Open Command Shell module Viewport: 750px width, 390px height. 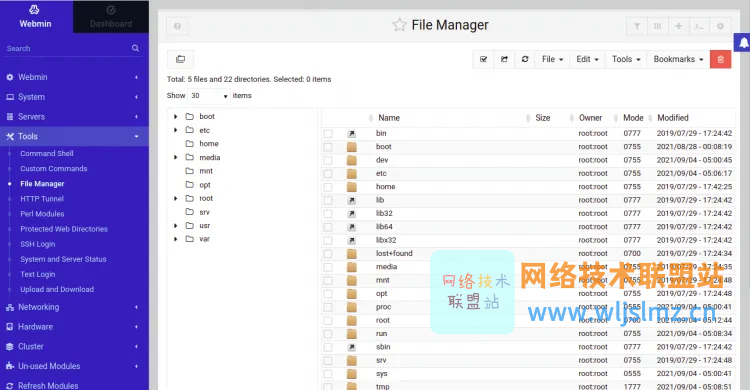point(47,154)
